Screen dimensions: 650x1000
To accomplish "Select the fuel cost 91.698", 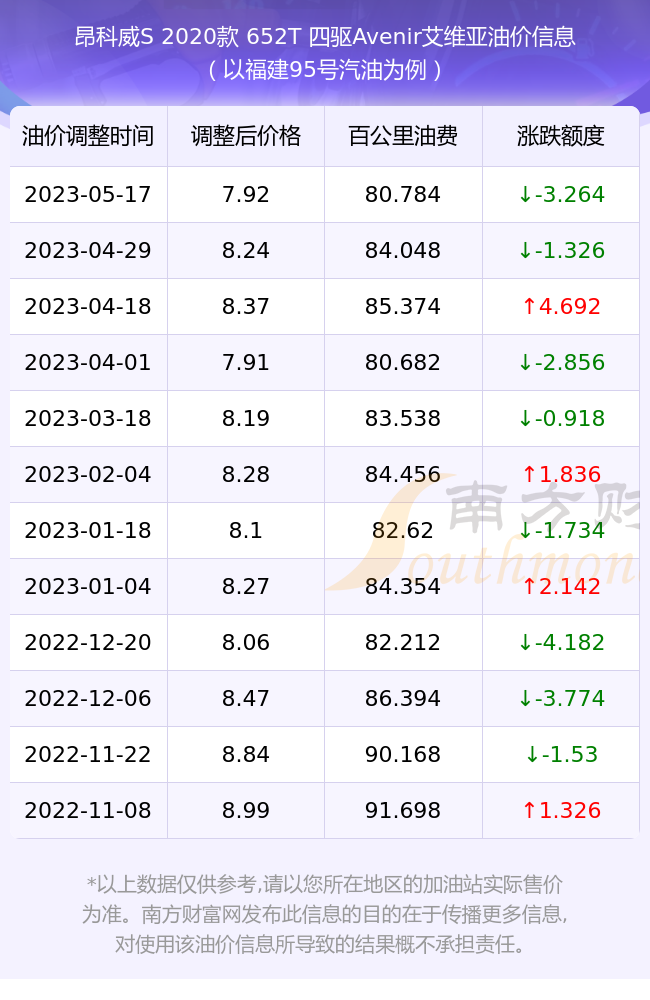I will click(403, 811).
